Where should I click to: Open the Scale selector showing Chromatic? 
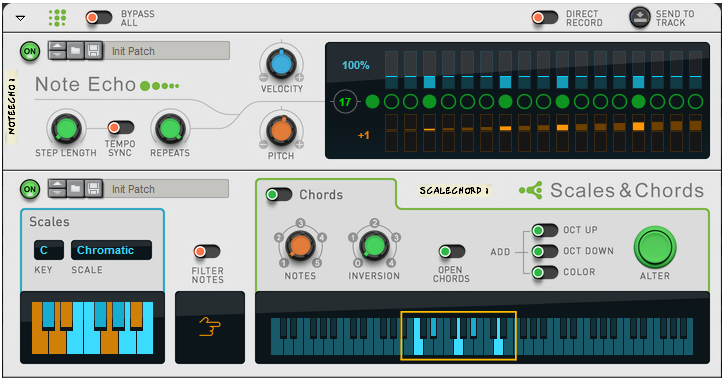click(x=111, y=250)
